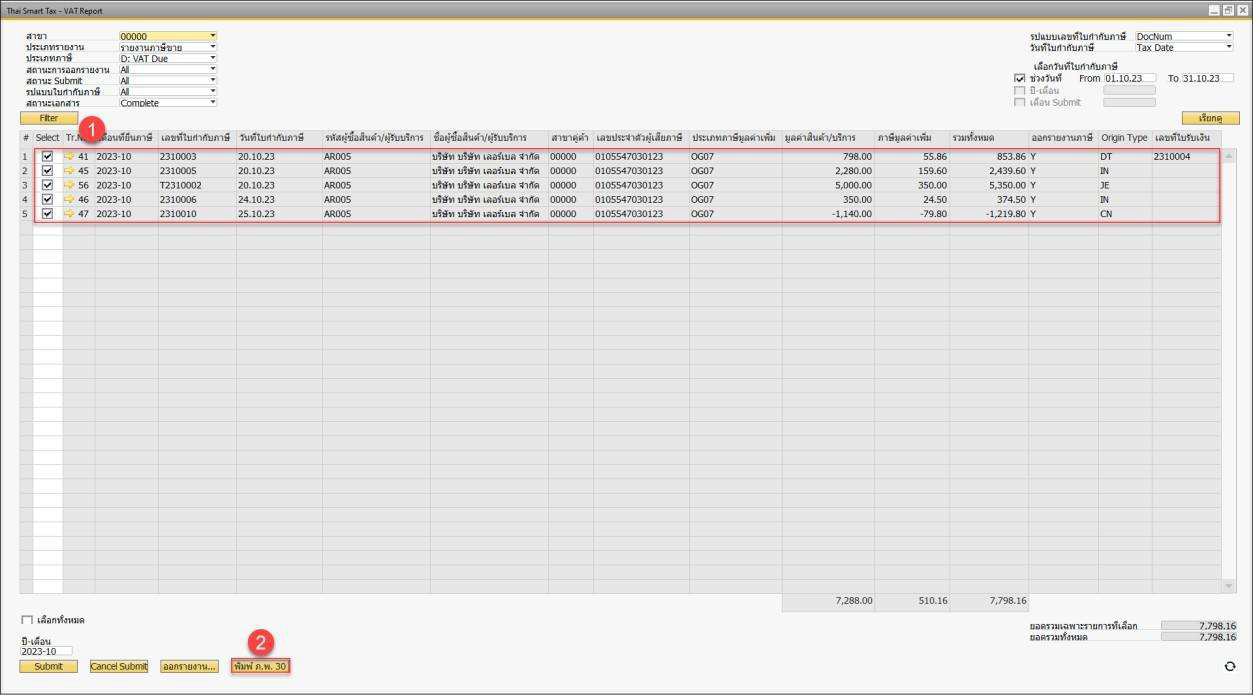Uncheck Select box for invoice 2310006

pyautogui.click(x=47, y=199)
